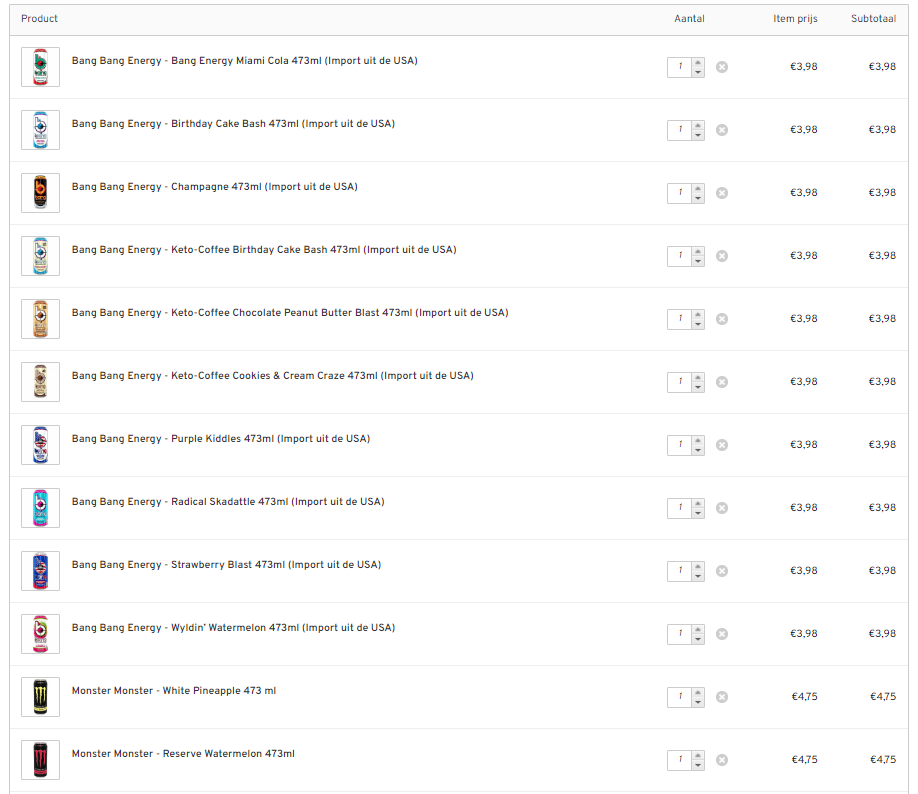Focus the Birthday Cake Bash quantity field
The height and width of the screenshot is (794, 918).
(x=679, y=130)
